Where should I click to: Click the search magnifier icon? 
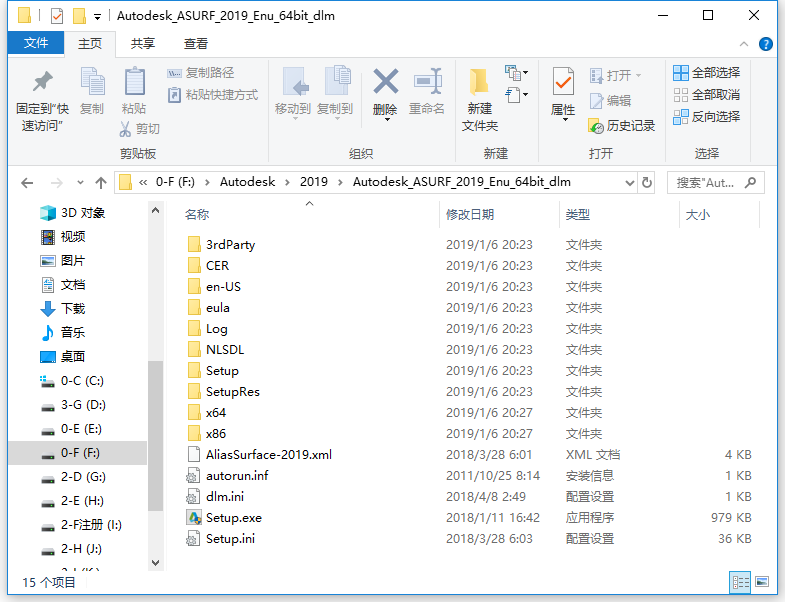[x=750, y=182]
